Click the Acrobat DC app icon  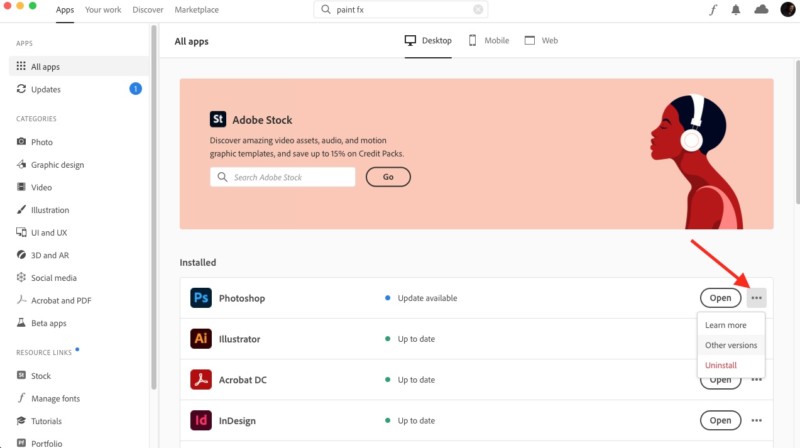(200, 380)
